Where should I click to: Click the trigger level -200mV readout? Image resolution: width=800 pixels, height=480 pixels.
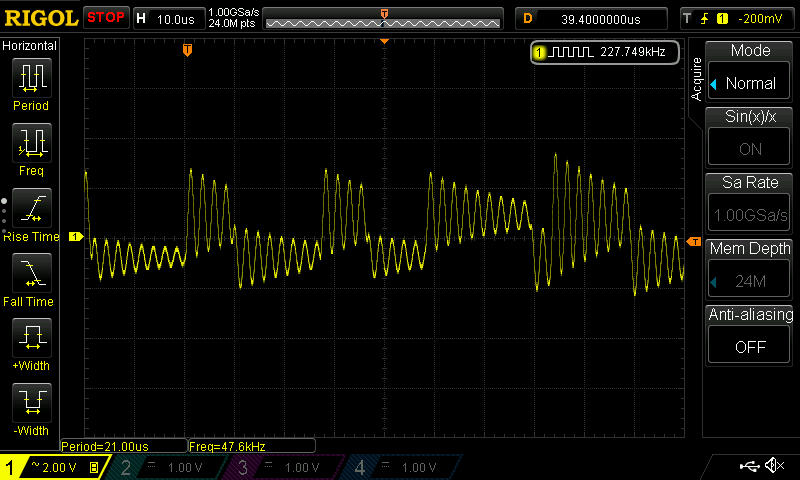pos(760,19)
